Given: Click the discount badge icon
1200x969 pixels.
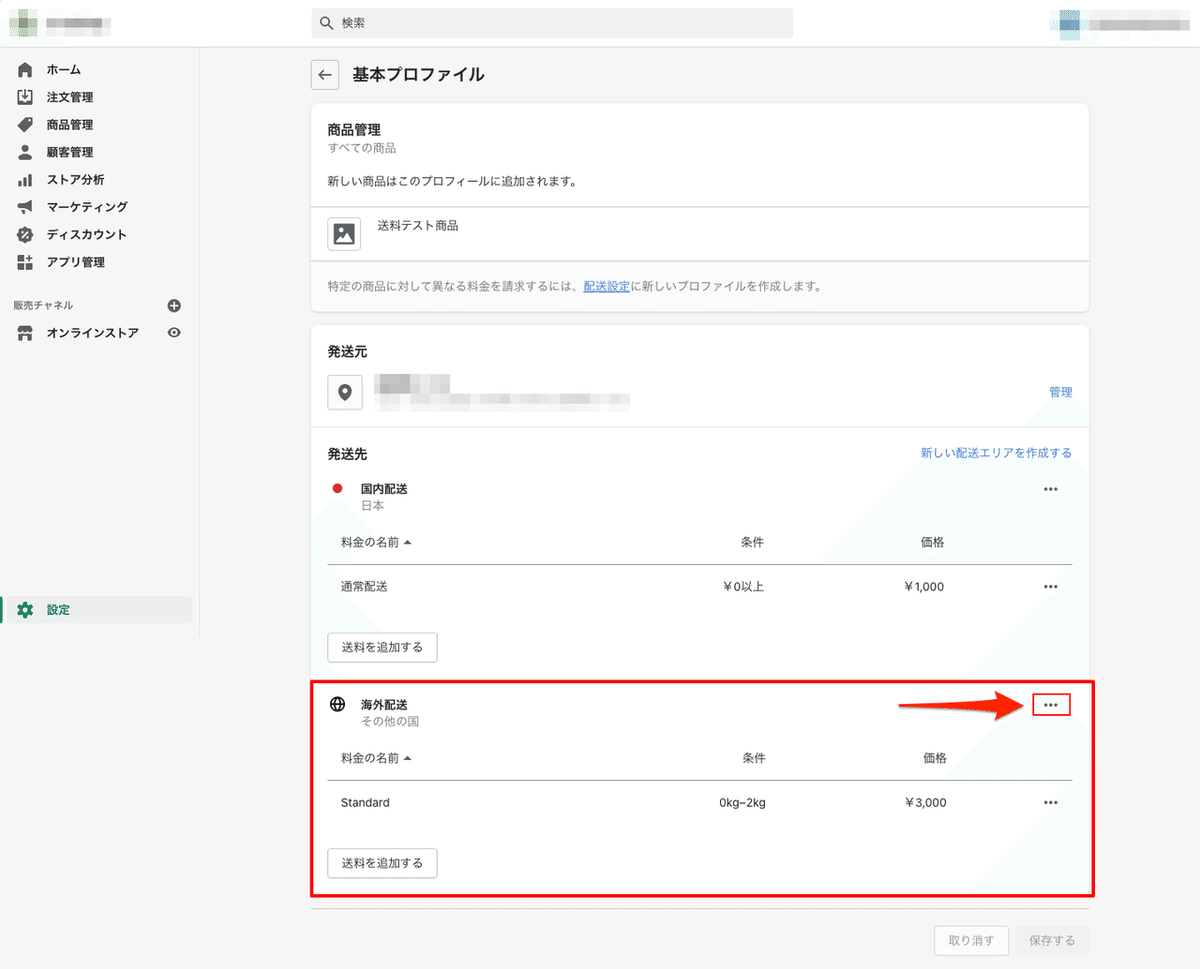Looking at the screenshot, I should (x=26, y=235).
